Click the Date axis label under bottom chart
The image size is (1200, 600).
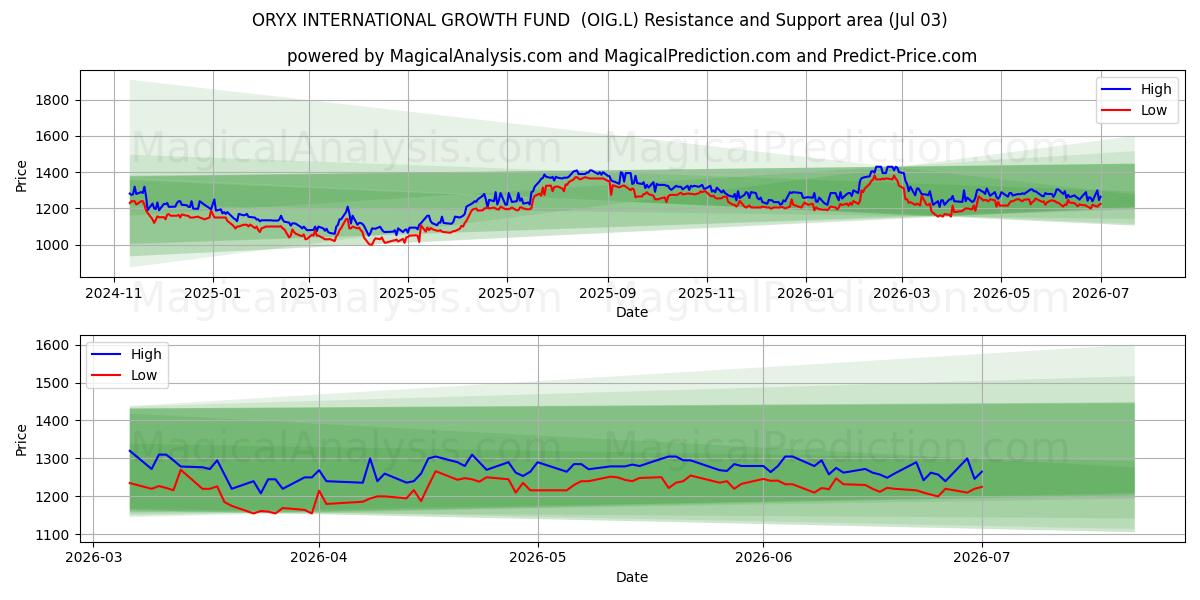[632, 577]
